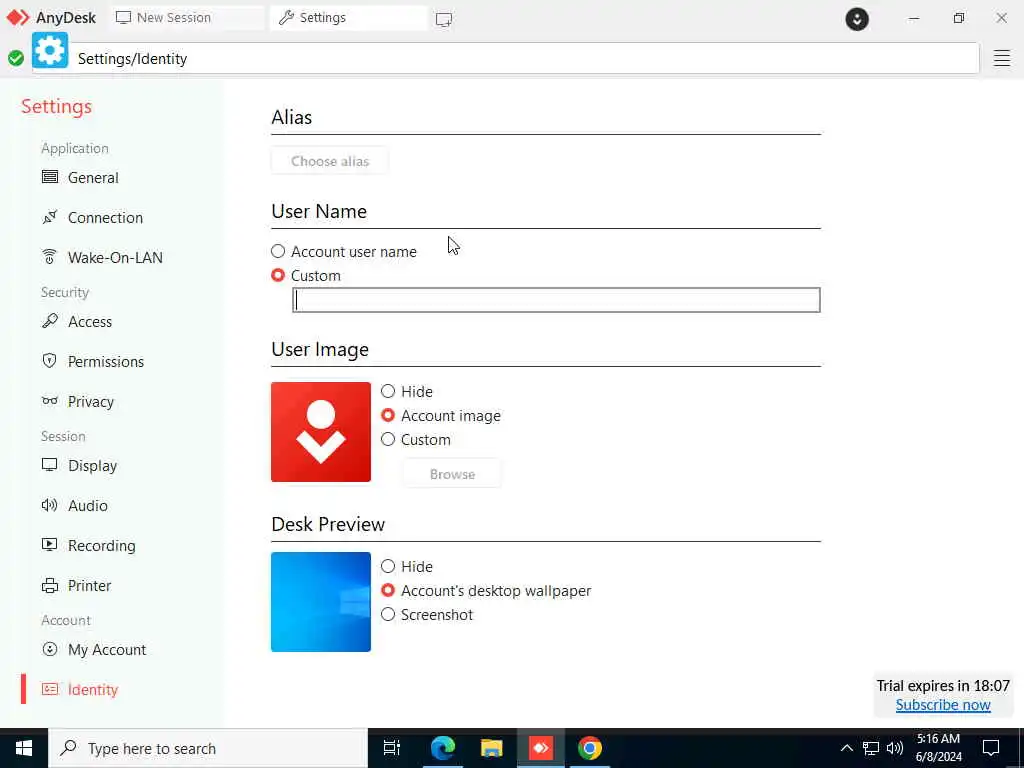Open Audio speaker icon in sidebar
Viewport: 1024px width, 768px height.
pyautogui.click(x=50, y=505)
